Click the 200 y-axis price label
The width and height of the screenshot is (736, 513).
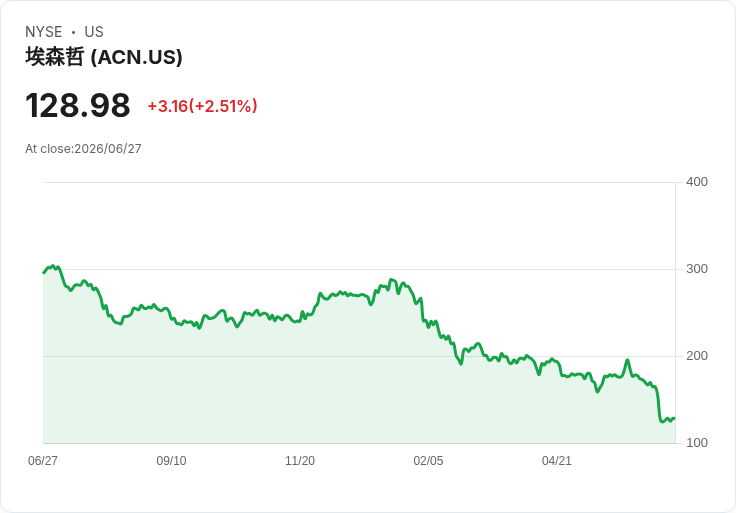pos(697,356)
